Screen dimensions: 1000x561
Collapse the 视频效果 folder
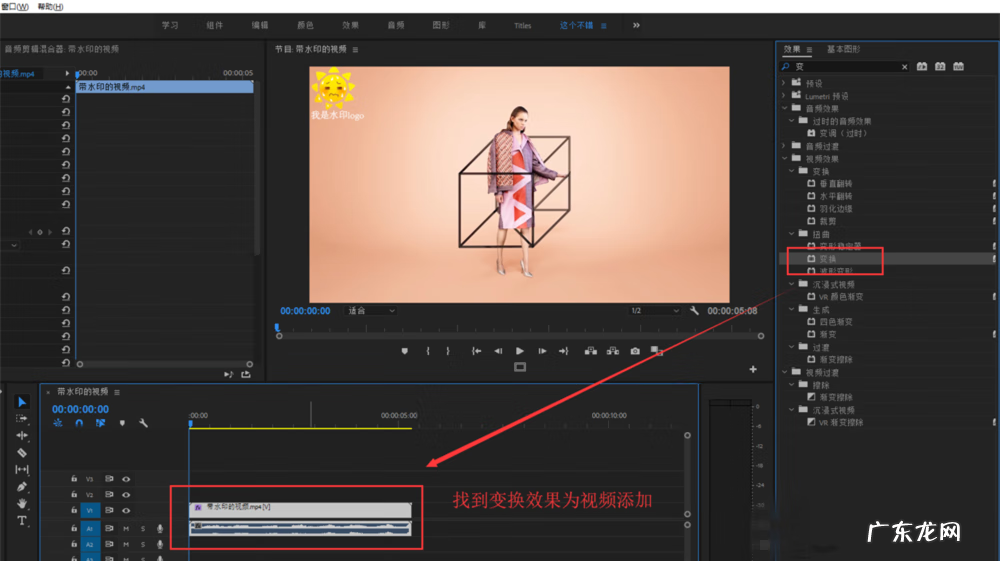[x=785, y=158]
